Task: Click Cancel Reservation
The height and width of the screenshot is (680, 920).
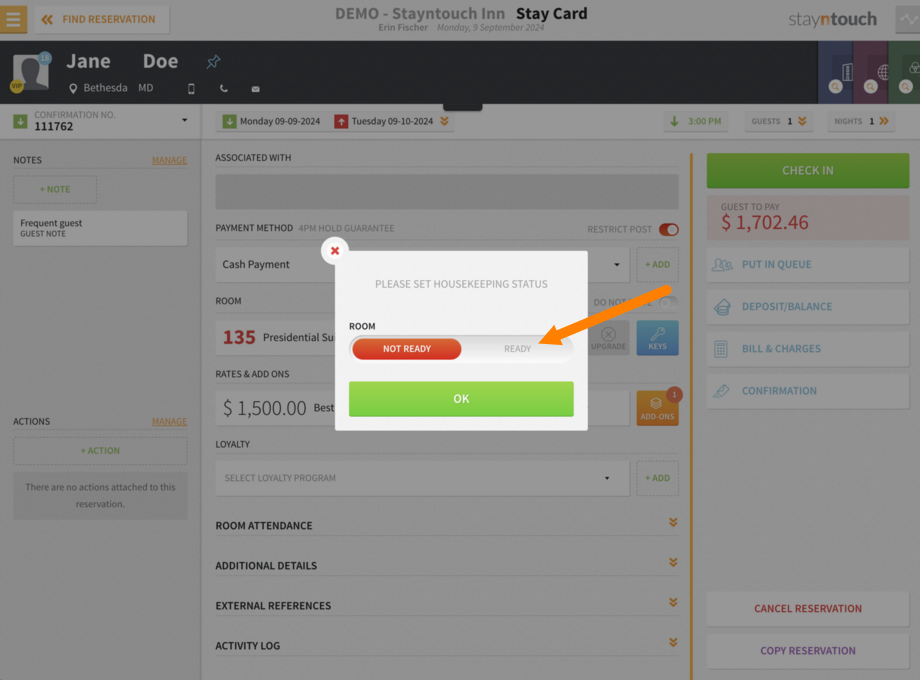Action: pyautogui.click(x=807, y=609)
